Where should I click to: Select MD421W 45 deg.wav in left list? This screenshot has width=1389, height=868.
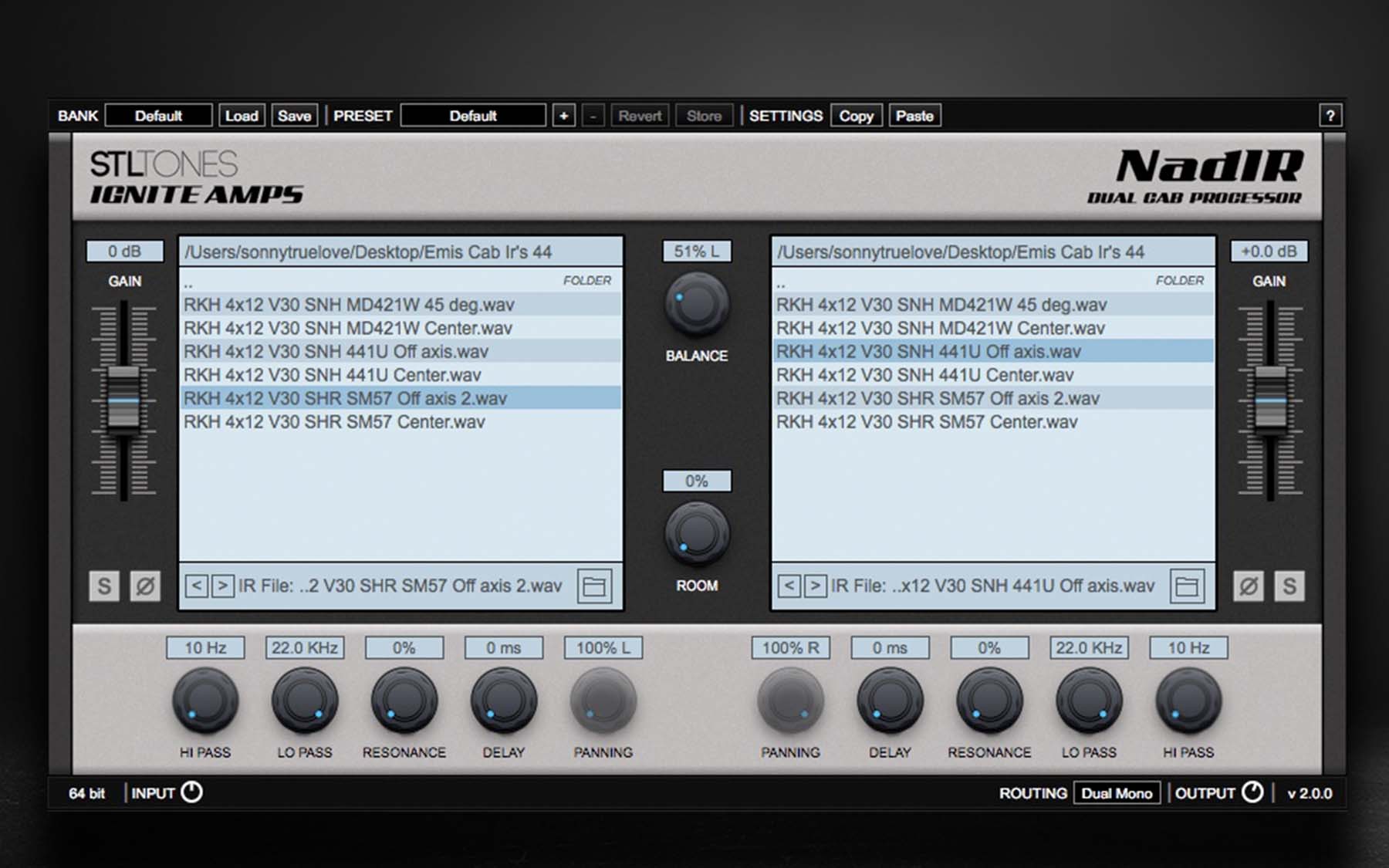(401, 305)
